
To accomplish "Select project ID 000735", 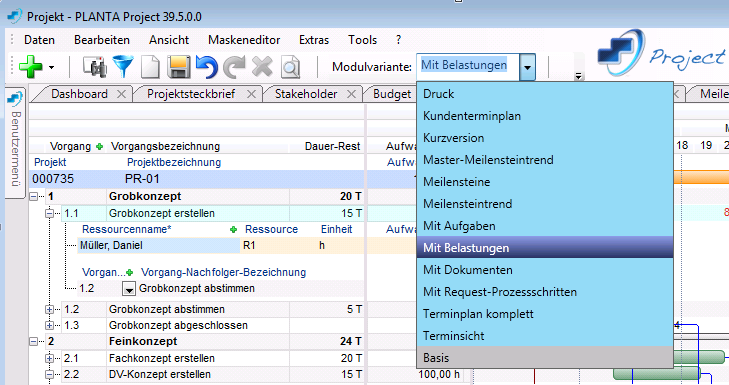I will coord(53,179).
